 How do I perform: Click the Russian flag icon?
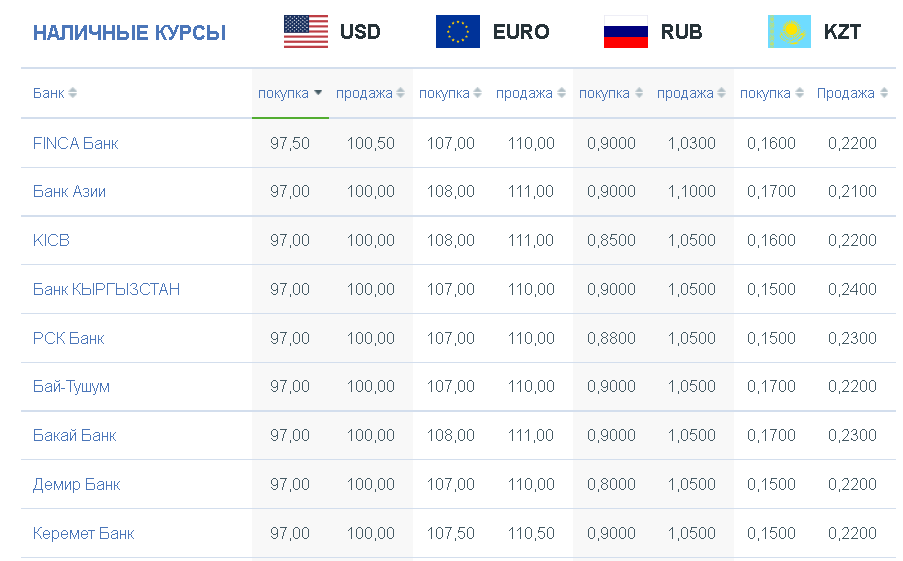pos(625,31)
